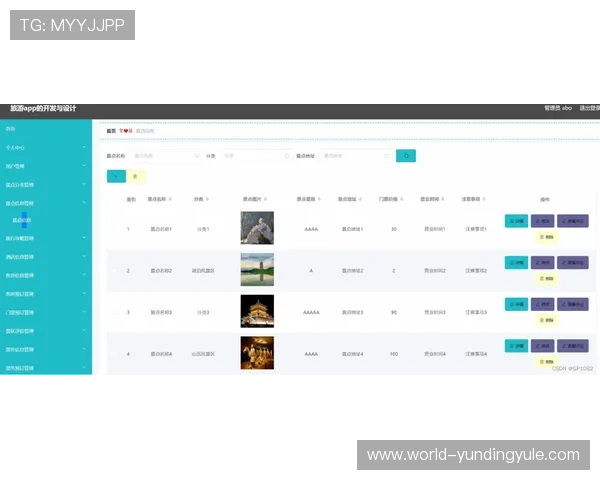The height and width of the screenshot is (480, 600).
Task: Toggle the select-all checkbox in table header
Action: pos(113,199)
